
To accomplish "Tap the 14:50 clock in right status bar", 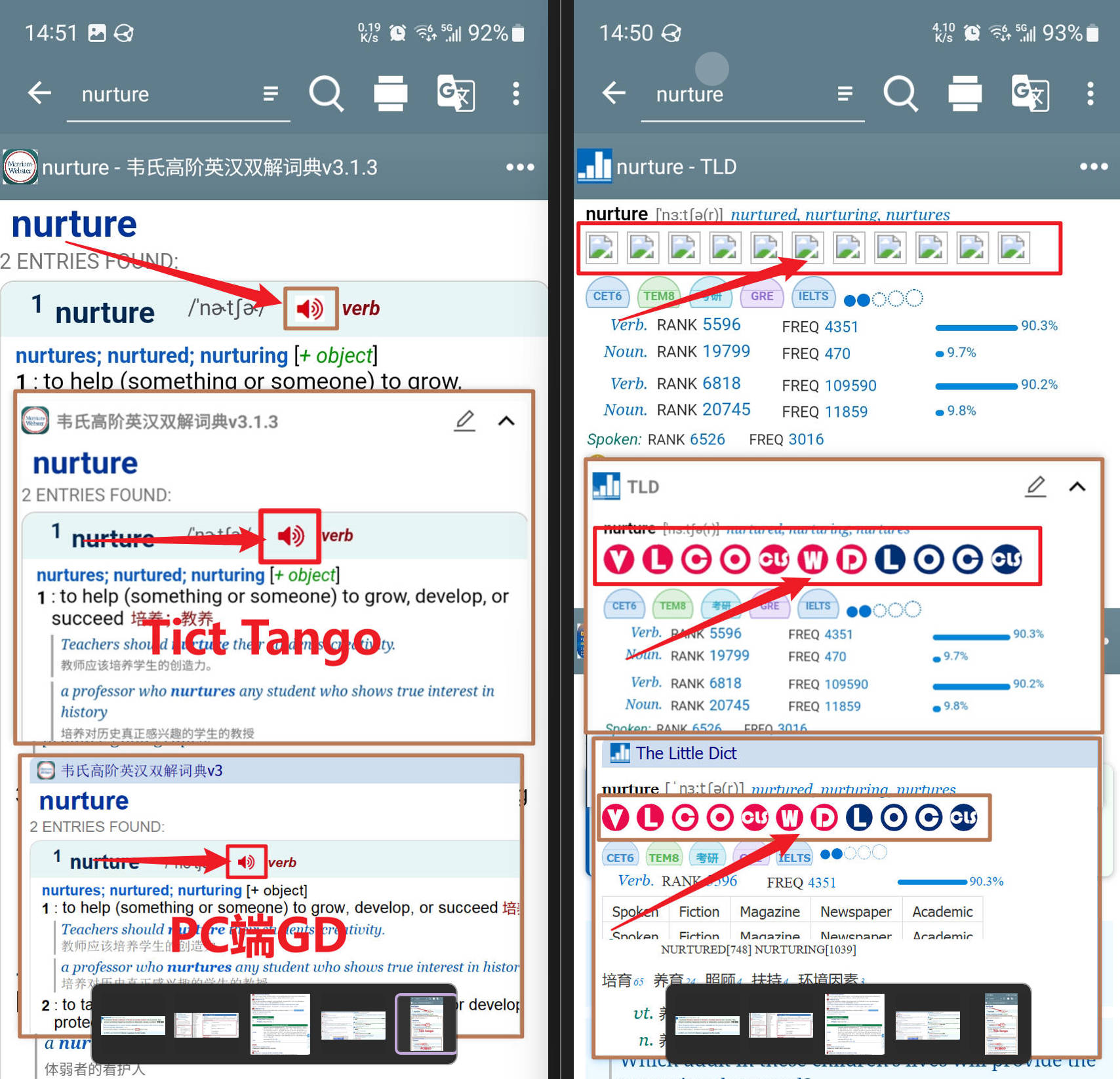I will click(x=626, y=33).
